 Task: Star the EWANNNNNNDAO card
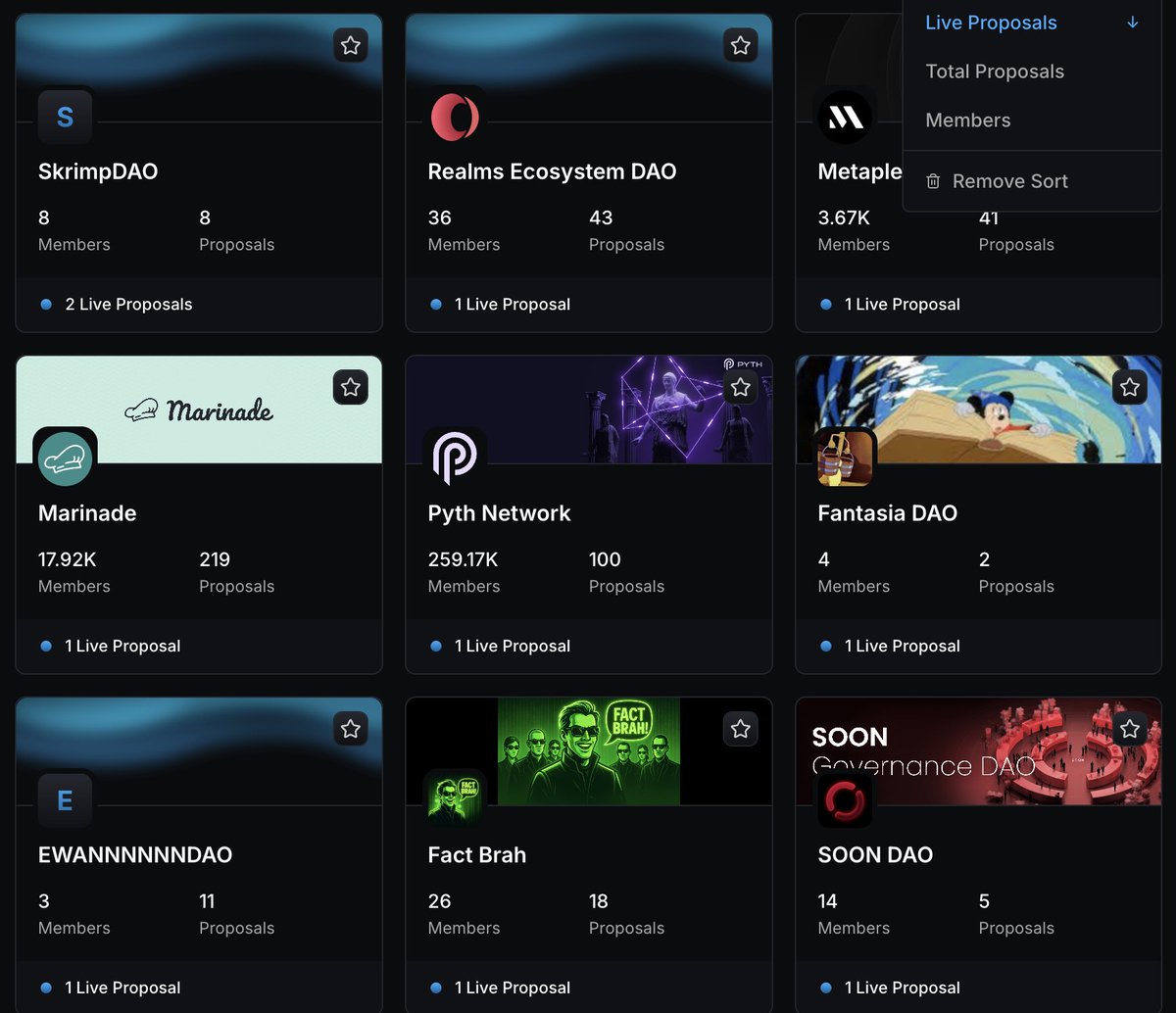(351, 729)
